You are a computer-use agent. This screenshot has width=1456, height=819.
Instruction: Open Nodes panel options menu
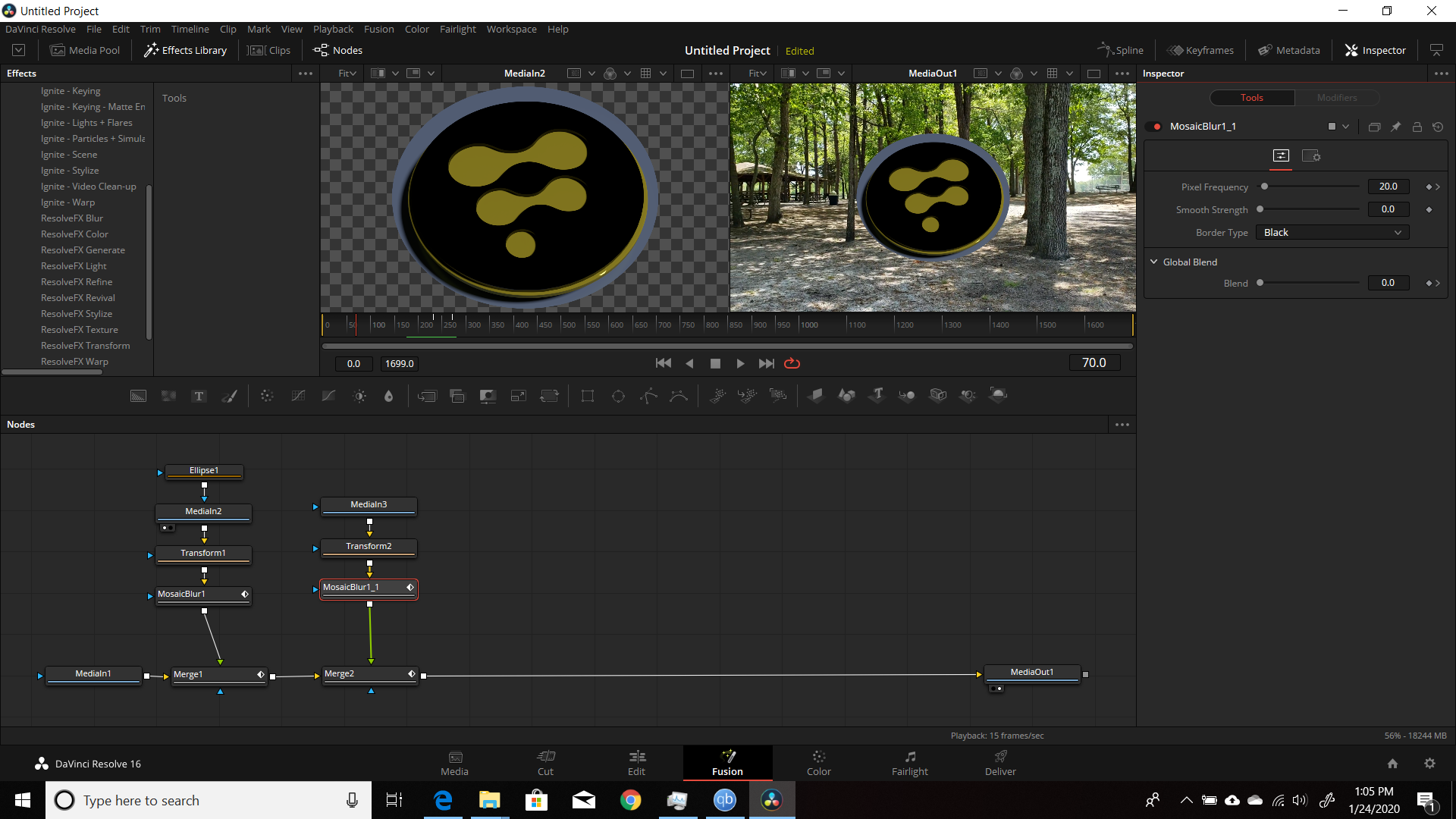(1122, 425)
